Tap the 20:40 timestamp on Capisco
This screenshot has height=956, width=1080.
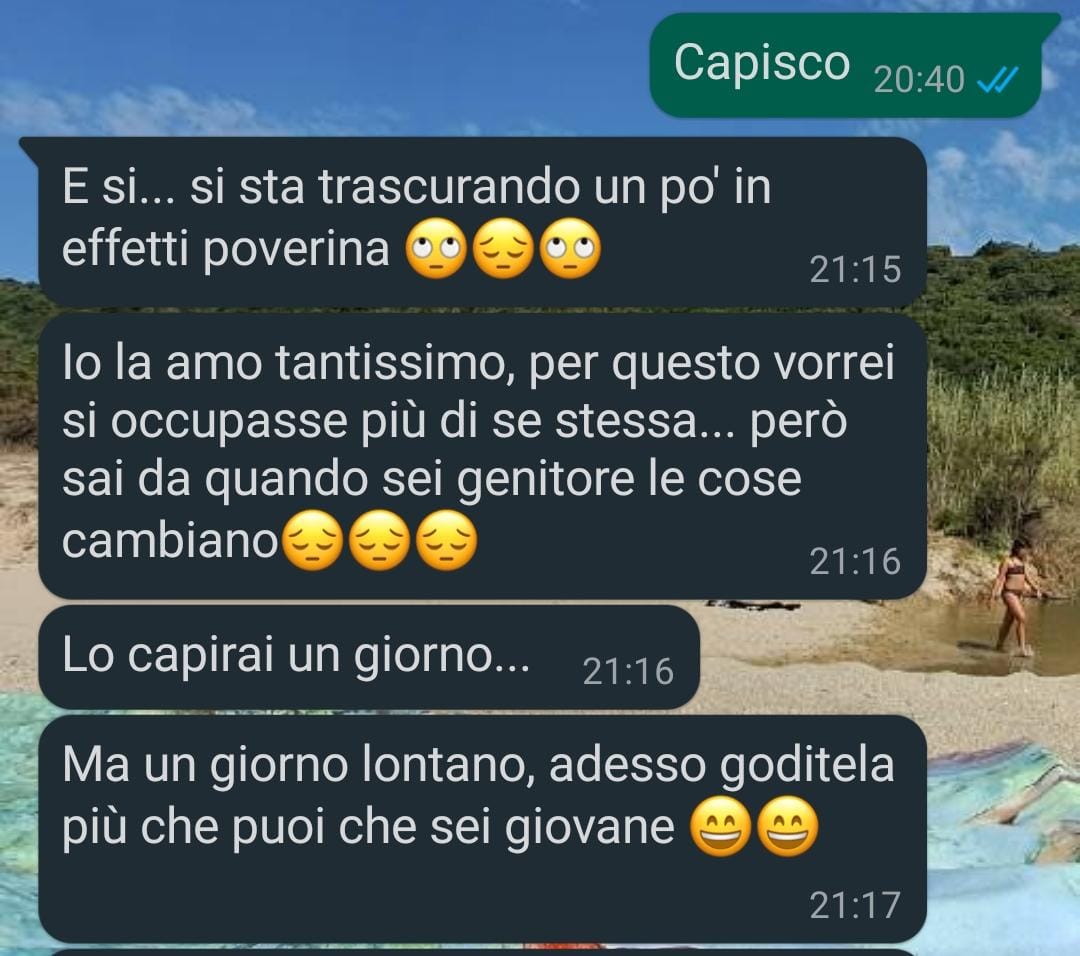point(919,80)
